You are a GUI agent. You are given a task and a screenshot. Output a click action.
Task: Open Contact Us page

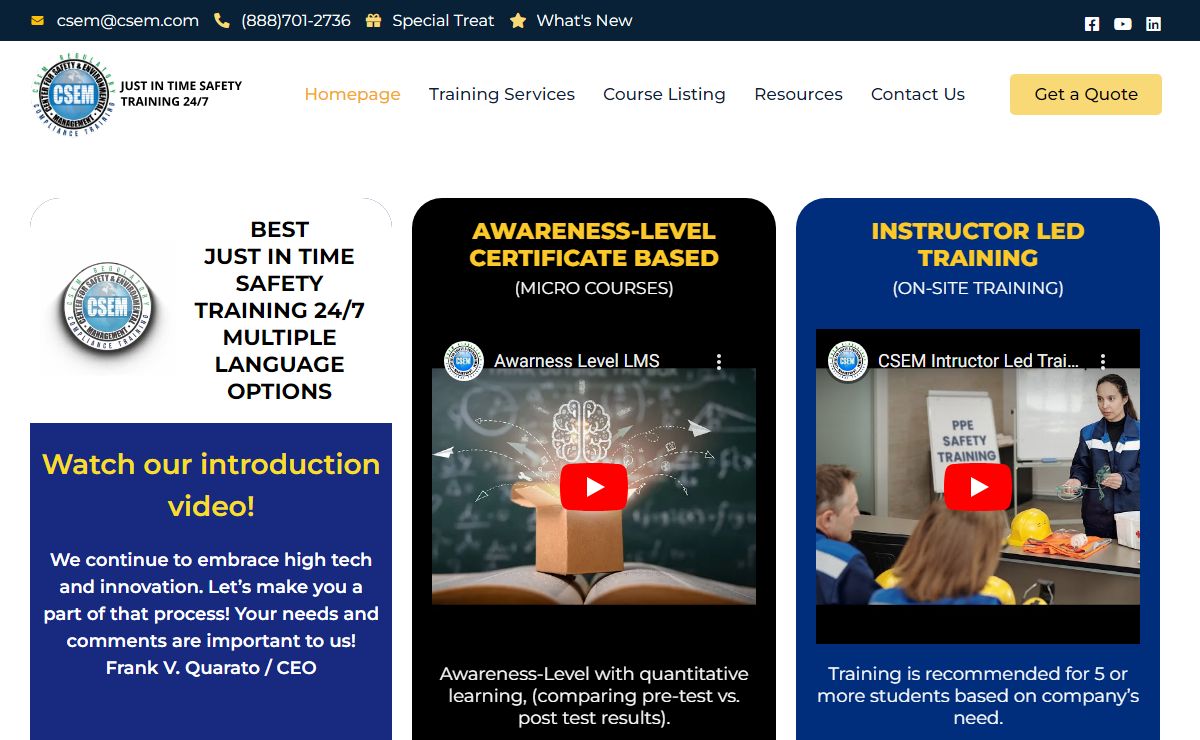tap(918, 94)
